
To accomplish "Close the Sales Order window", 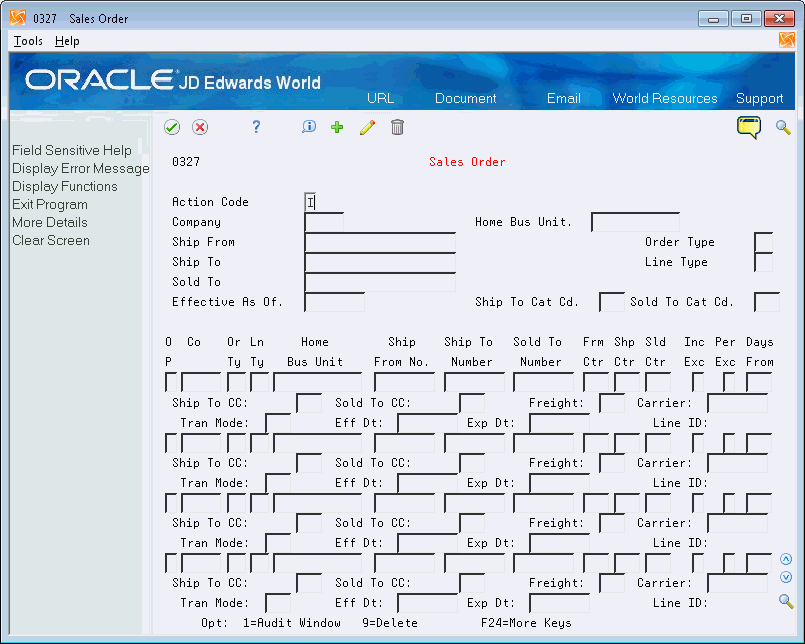I will 779,19.
